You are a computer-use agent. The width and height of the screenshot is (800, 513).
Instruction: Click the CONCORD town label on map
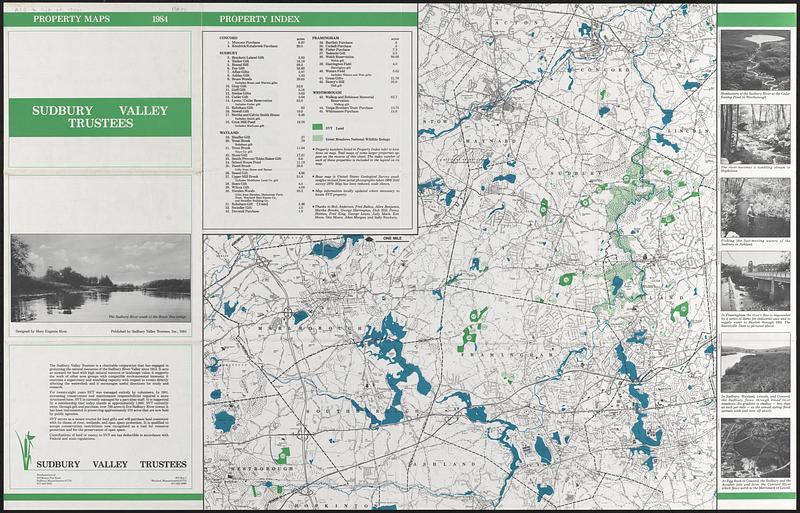click(607, 69)
